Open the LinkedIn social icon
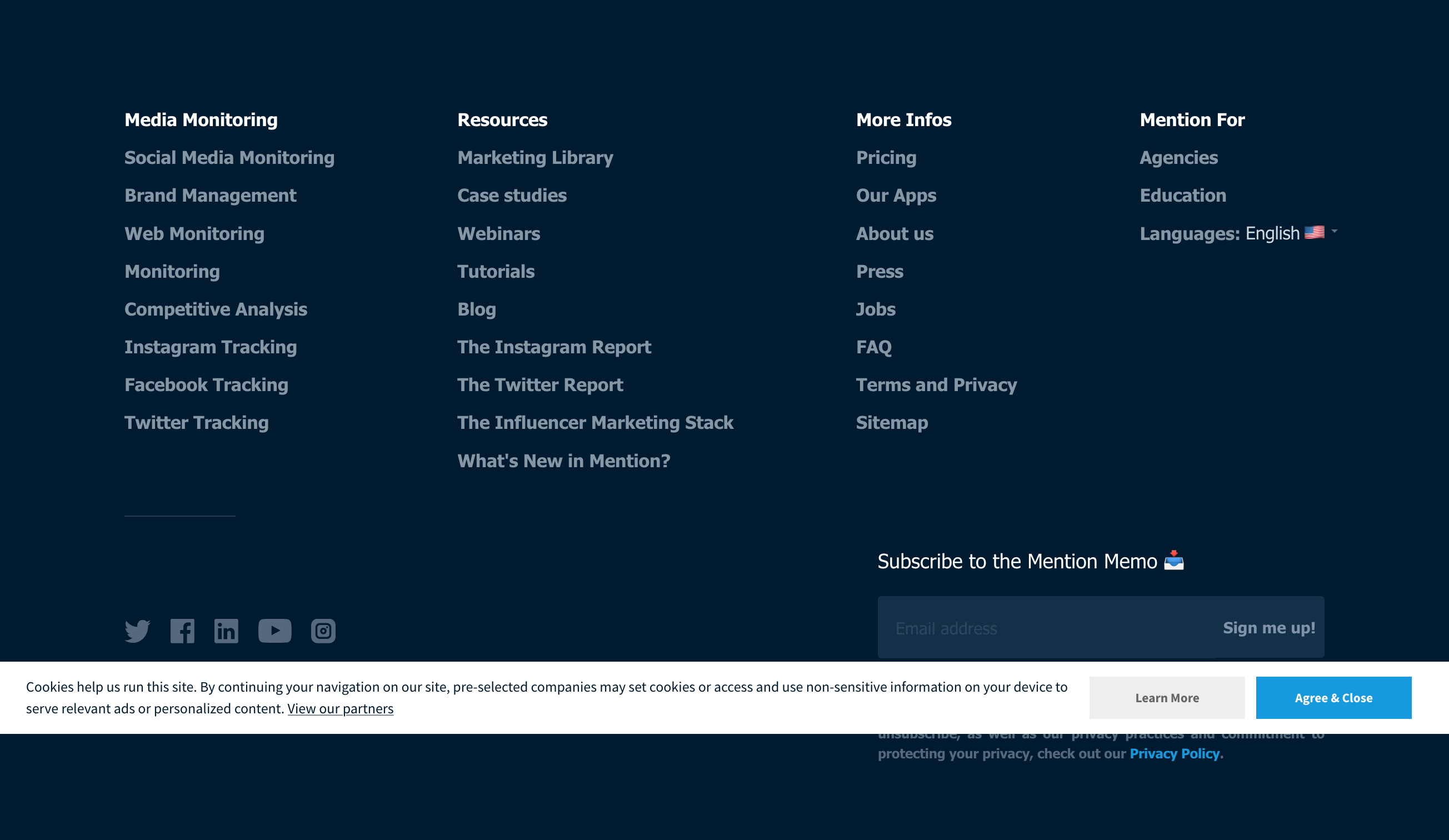 coord(227,631)
